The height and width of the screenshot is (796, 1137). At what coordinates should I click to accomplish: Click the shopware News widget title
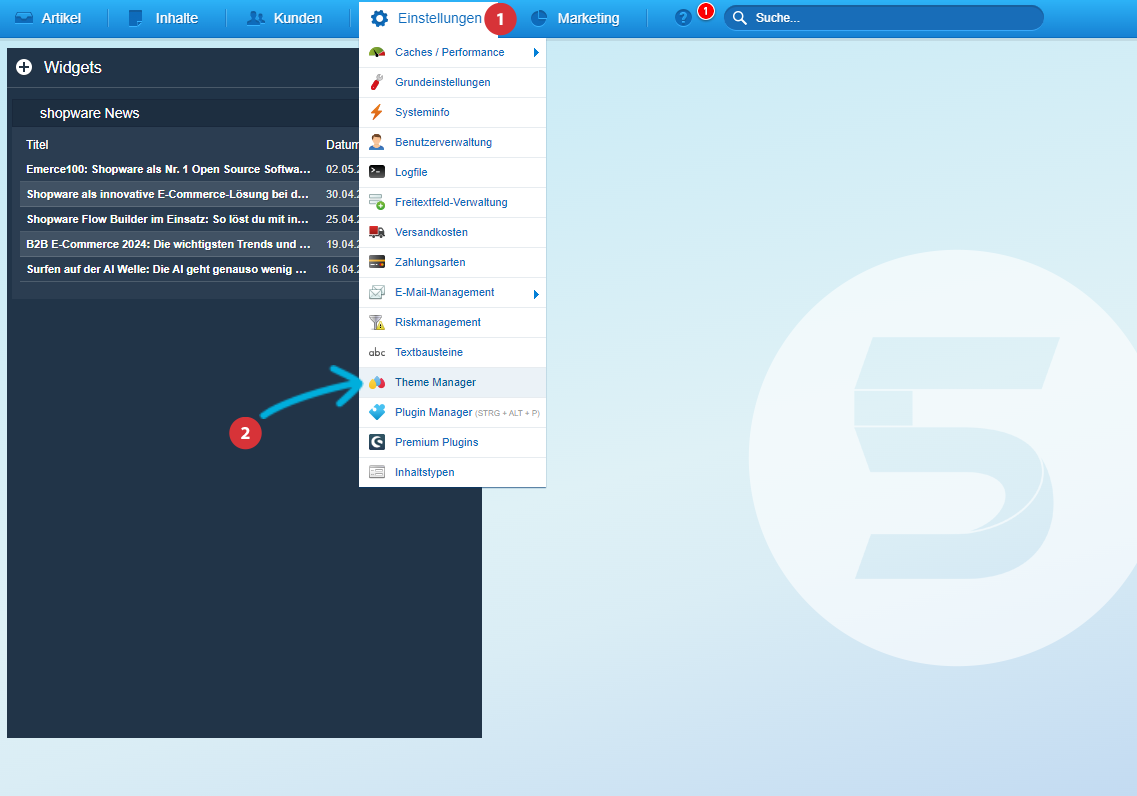tap(89, 113)
